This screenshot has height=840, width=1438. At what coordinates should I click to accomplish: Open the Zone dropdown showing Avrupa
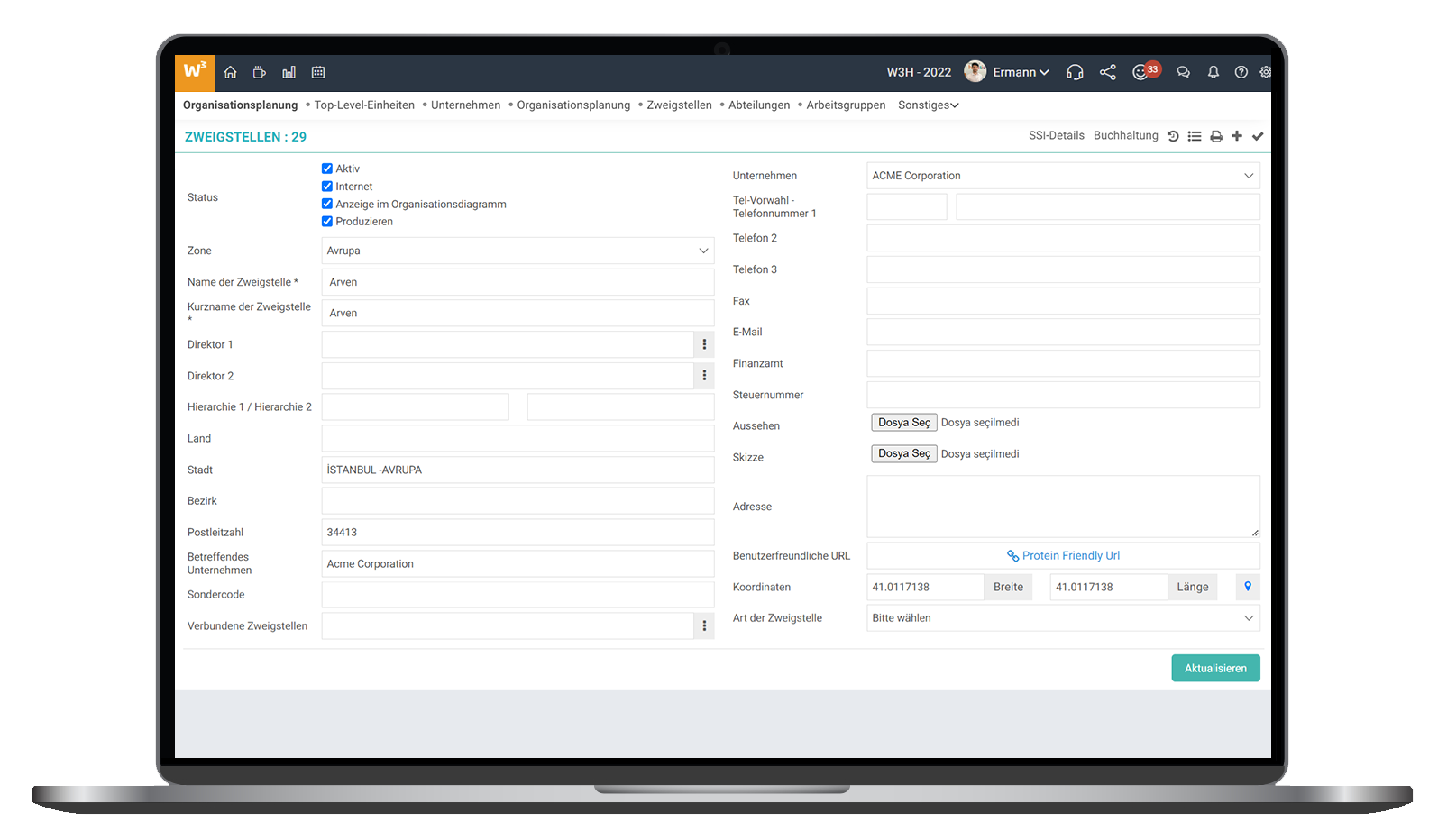coord(517,251)
